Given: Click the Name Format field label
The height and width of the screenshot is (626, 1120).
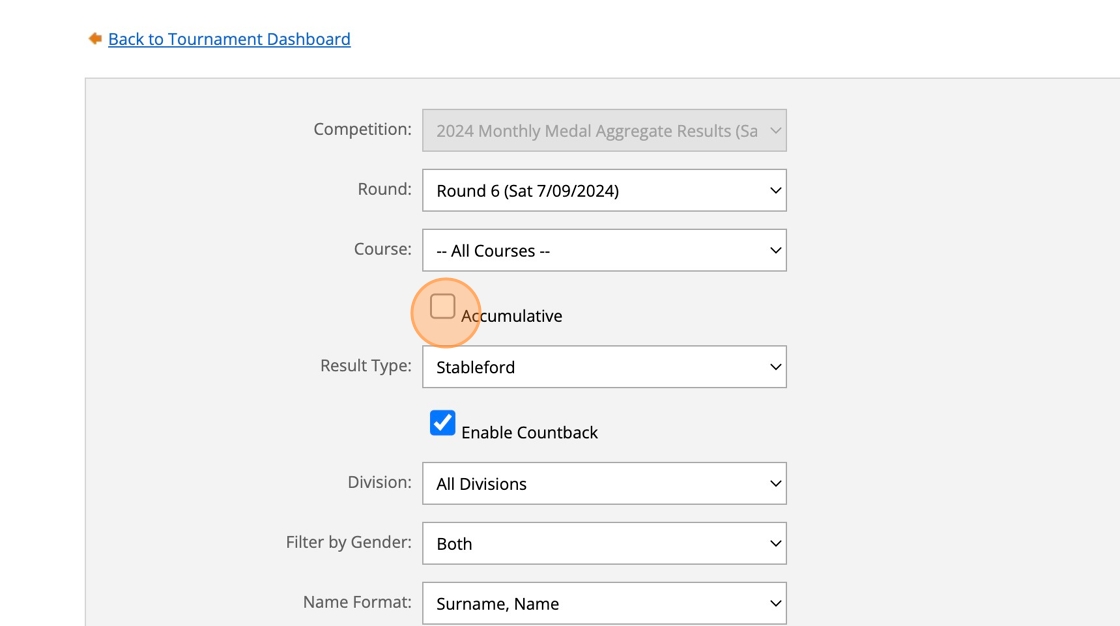Looking at the screenshot, I should coord(357,602).
